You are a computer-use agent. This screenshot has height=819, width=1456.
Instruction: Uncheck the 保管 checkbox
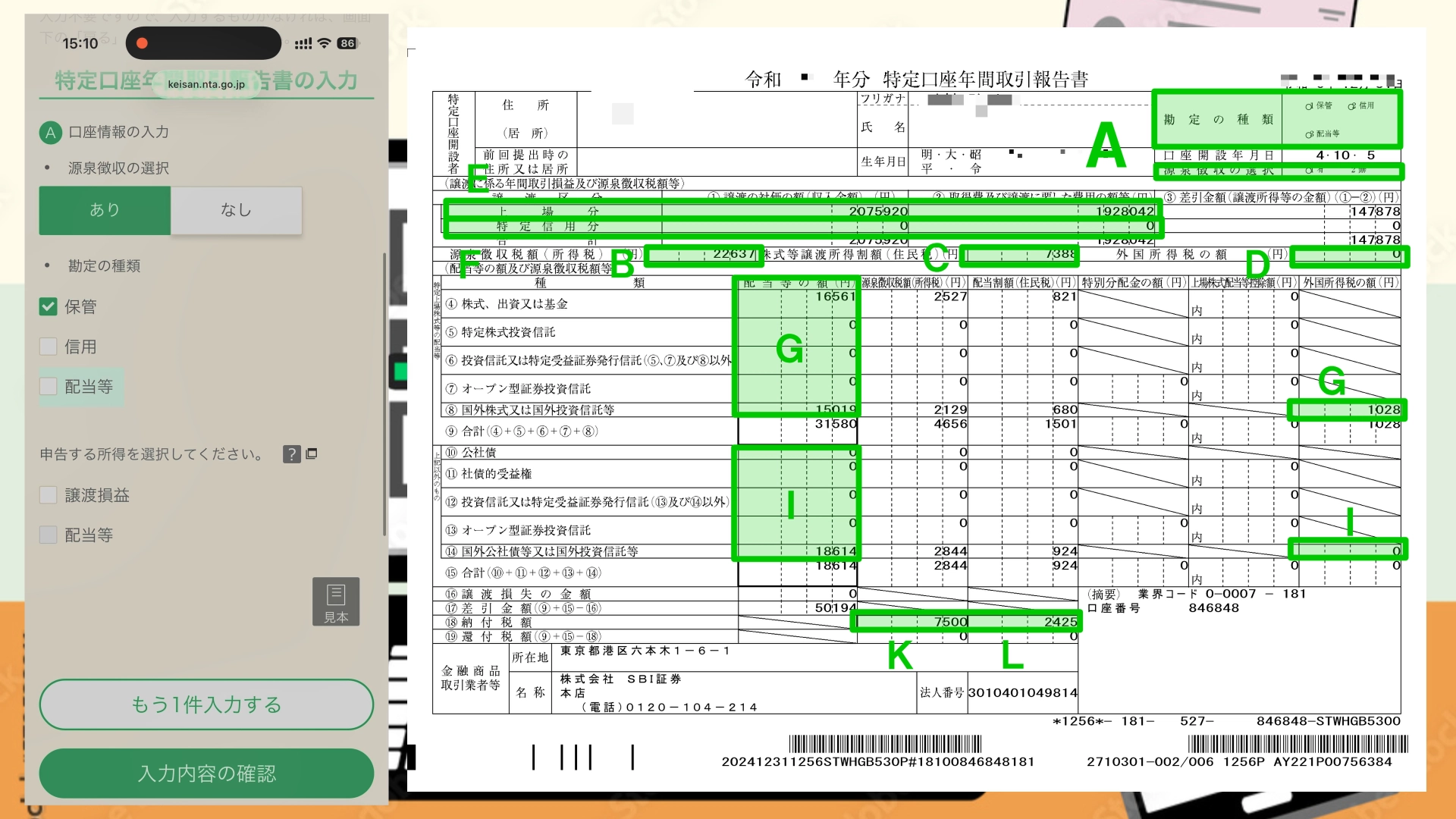49,306
